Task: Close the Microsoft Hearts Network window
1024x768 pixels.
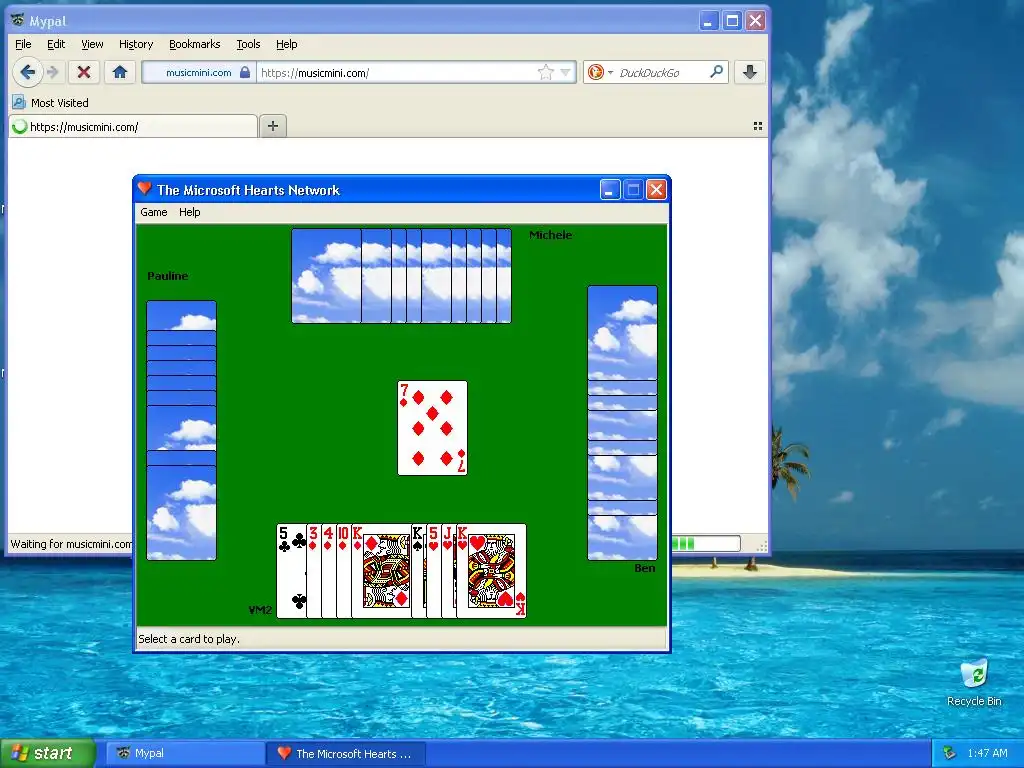Action: tap(656, 190)
